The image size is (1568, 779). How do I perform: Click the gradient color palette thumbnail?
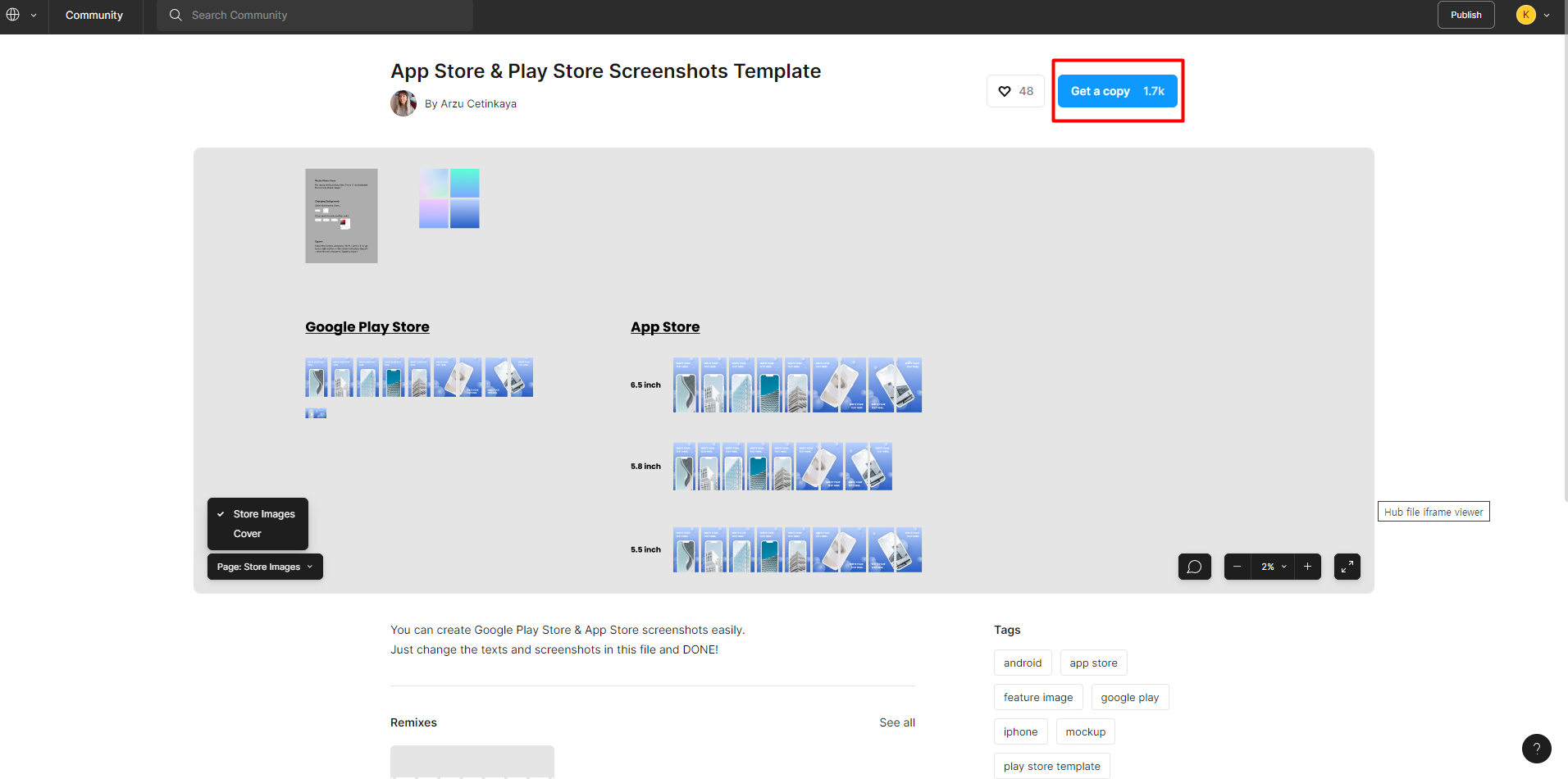pyautogui.click(x=449, y=198)
